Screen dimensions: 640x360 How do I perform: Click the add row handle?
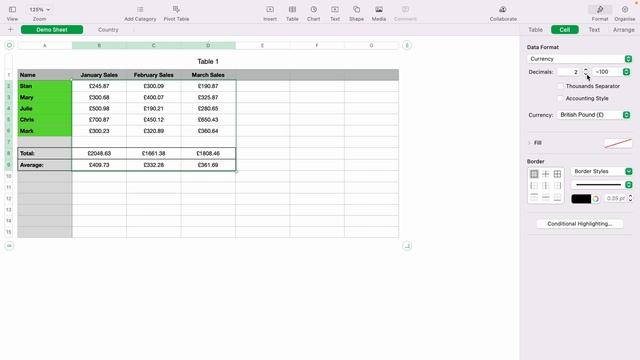click(x=9, y=246)
